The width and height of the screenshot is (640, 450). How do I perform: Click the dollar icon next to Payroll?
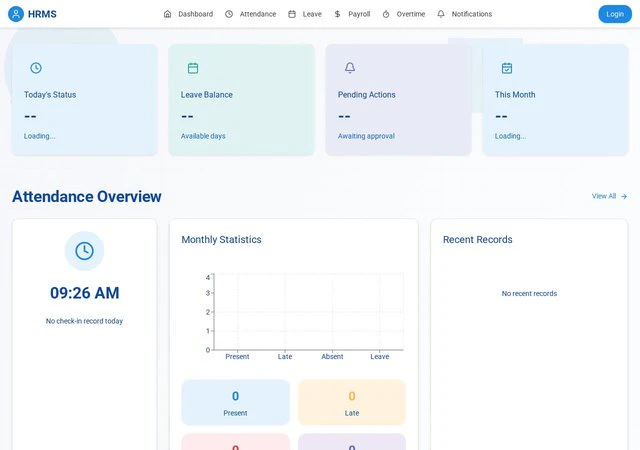[x=338, y=14]
